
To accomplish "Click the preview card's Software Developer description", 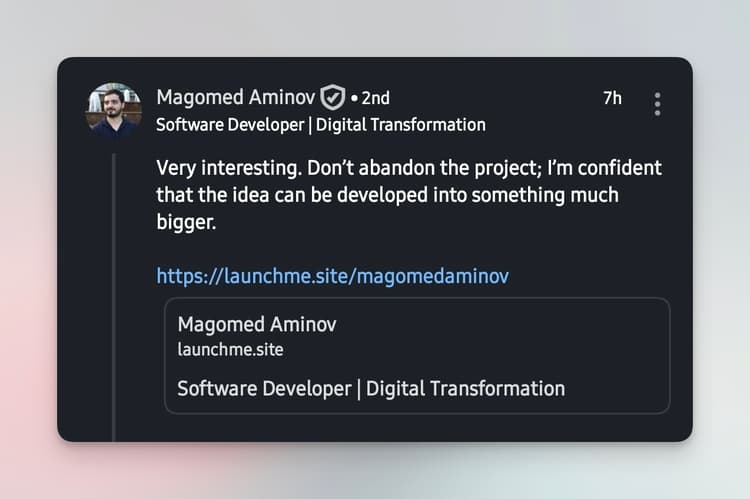I will pyautogui.click(x=370, y=388).
